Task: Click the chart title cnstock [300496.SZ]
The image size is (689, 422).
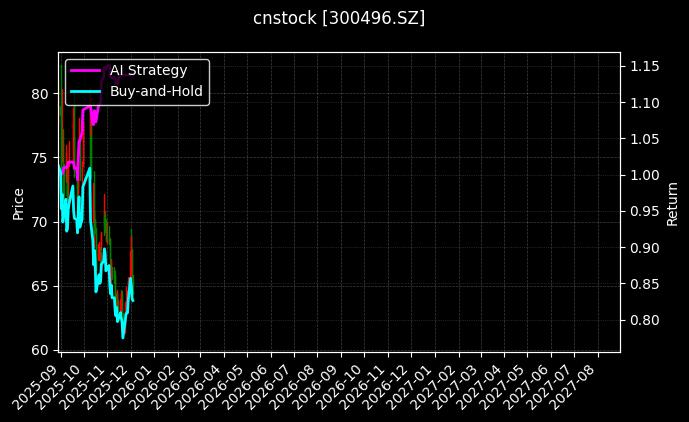Action: point(339,18)
